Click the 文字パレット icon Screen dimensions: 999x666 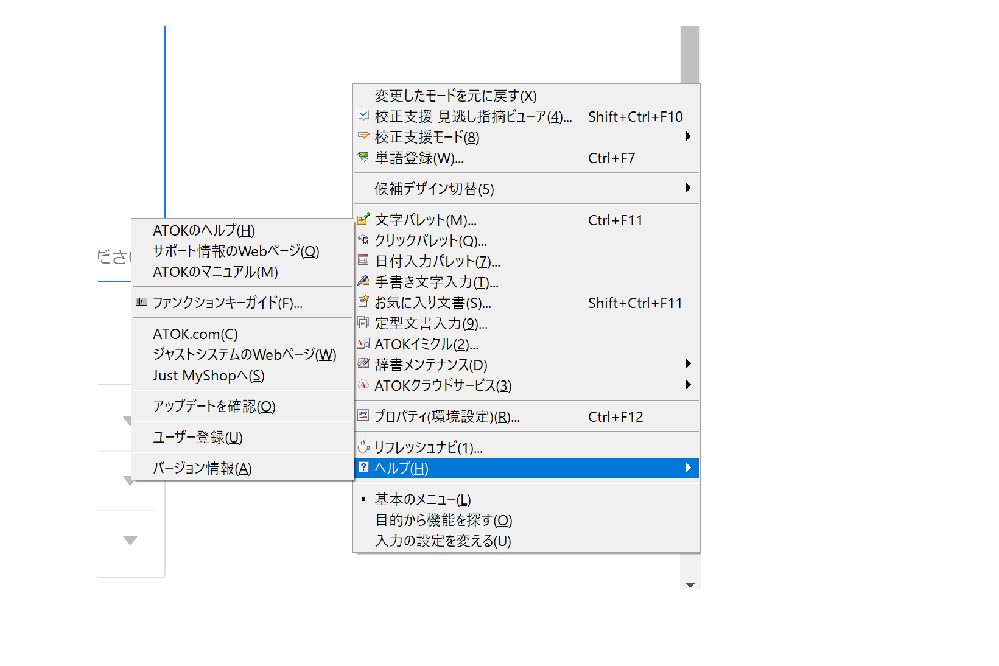pos(364,220)
